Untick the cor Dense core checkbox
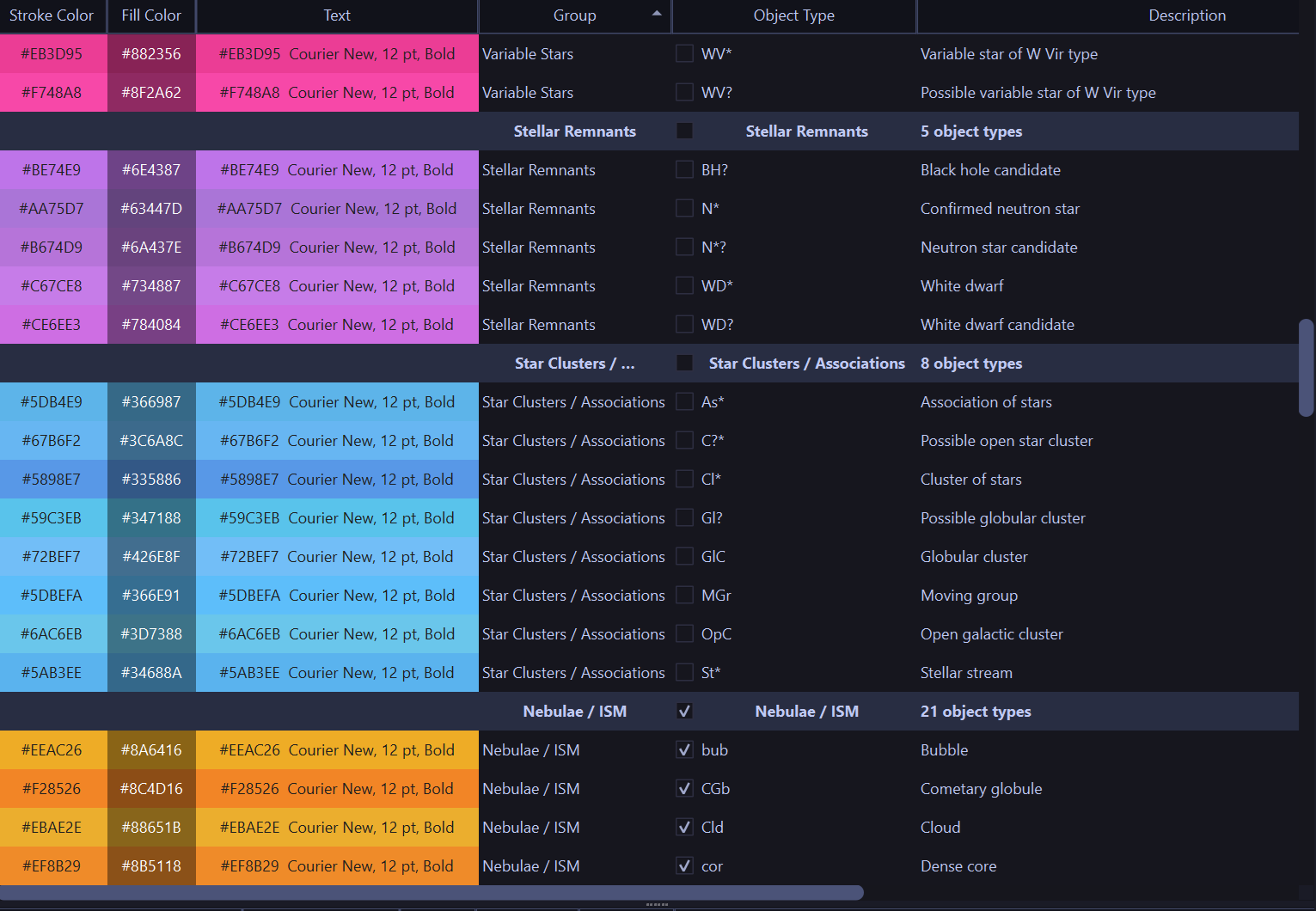The width and height of the screenshot is (1316, 911). [684, 865]
